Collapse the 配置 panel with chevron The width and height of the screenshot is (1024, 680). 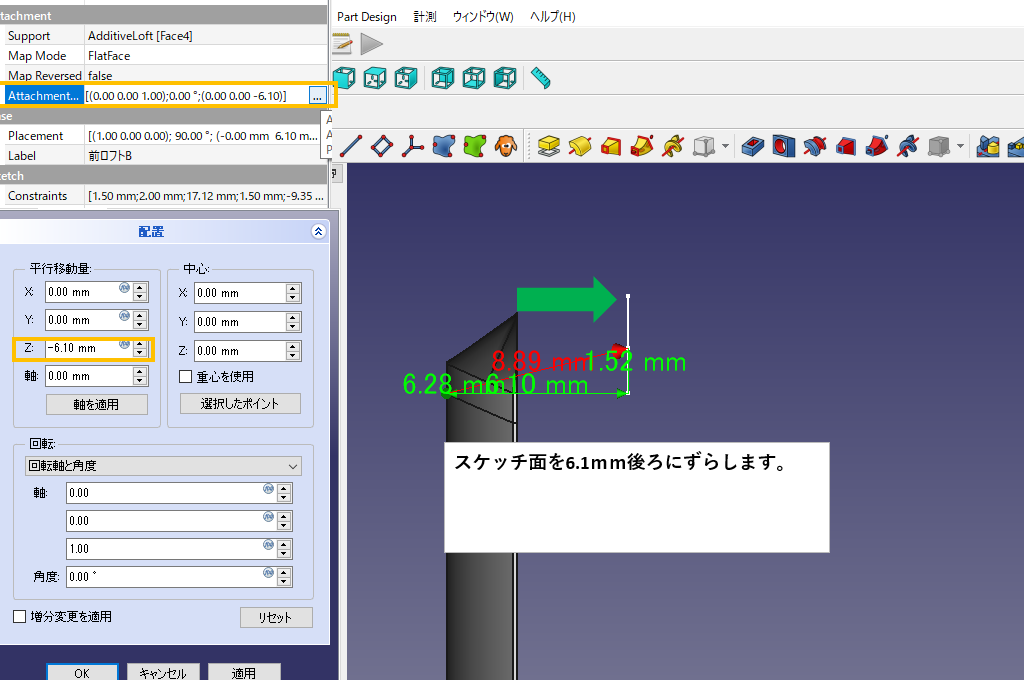point(318,231)
